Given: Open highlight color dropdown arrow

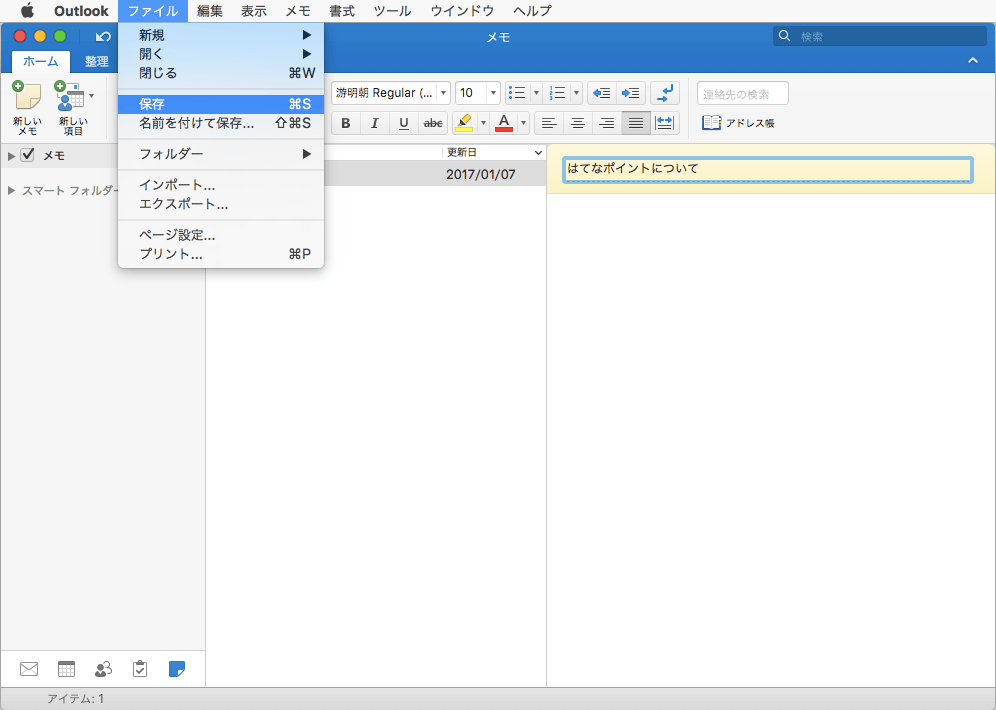Looking at the screenshot, I should pyautogui.click(x=483, y=123).
